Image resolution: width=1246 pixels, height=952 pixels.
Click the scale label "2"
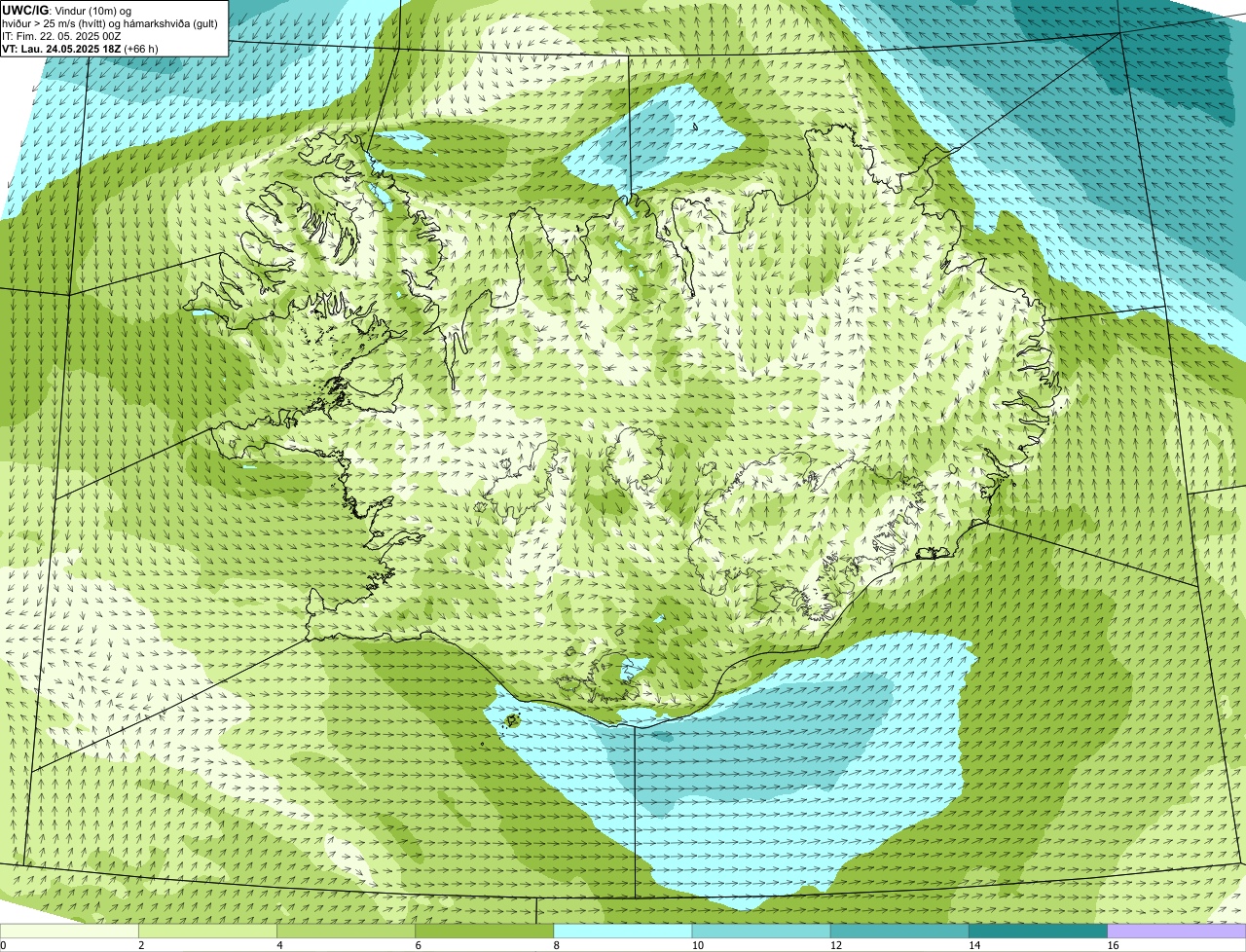(142, 945)
